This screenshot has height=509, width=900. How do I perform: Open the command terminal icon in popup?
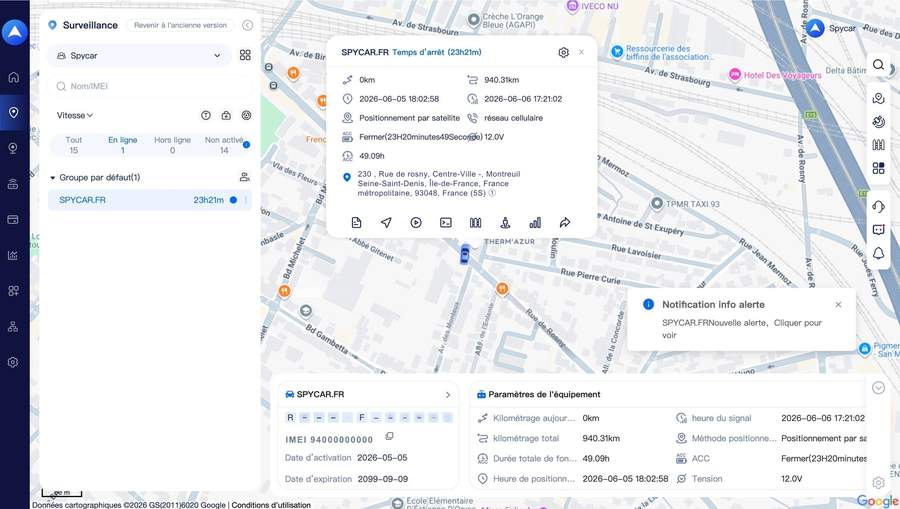point(446,223)
